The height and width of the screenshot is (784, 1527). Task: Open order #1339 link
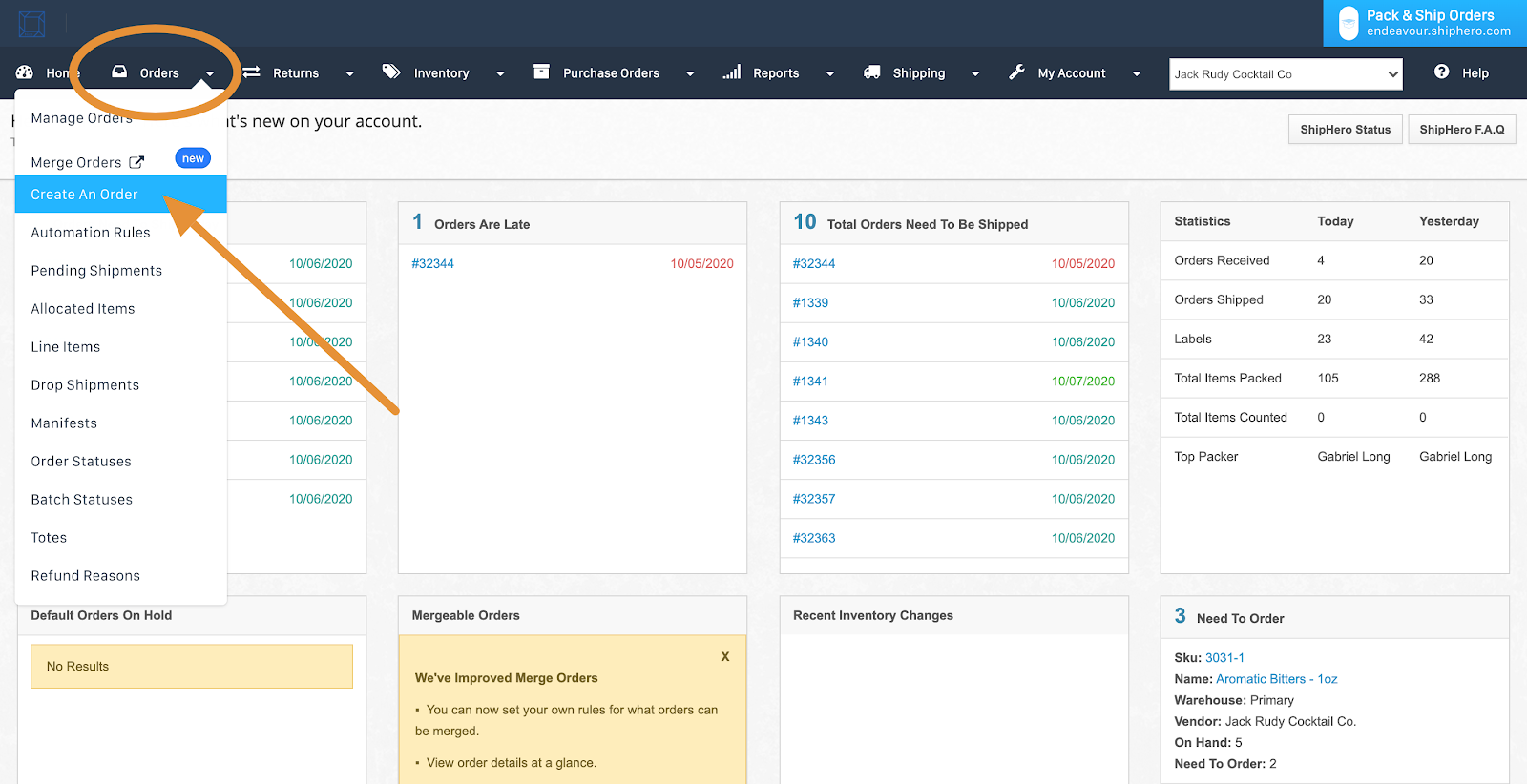tap(810, 303)
